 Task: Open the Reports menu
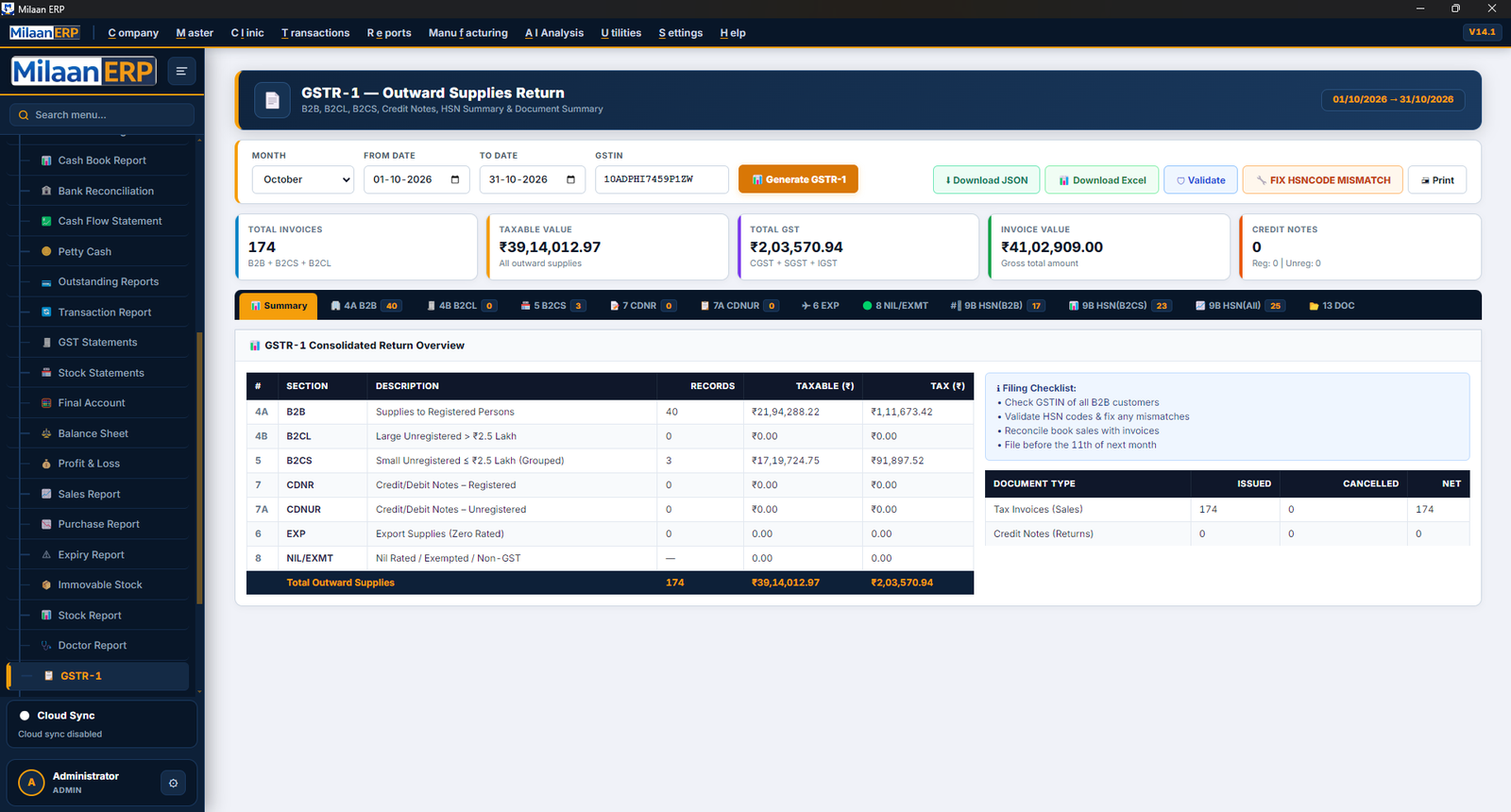[389, 33]
